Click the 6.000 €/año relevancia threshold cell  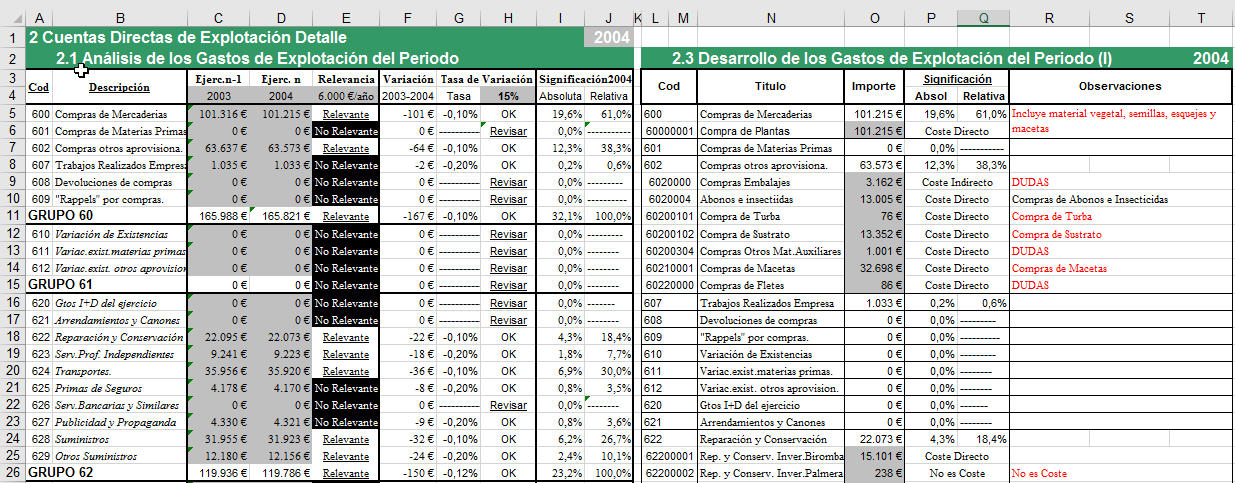pos(345,96)
